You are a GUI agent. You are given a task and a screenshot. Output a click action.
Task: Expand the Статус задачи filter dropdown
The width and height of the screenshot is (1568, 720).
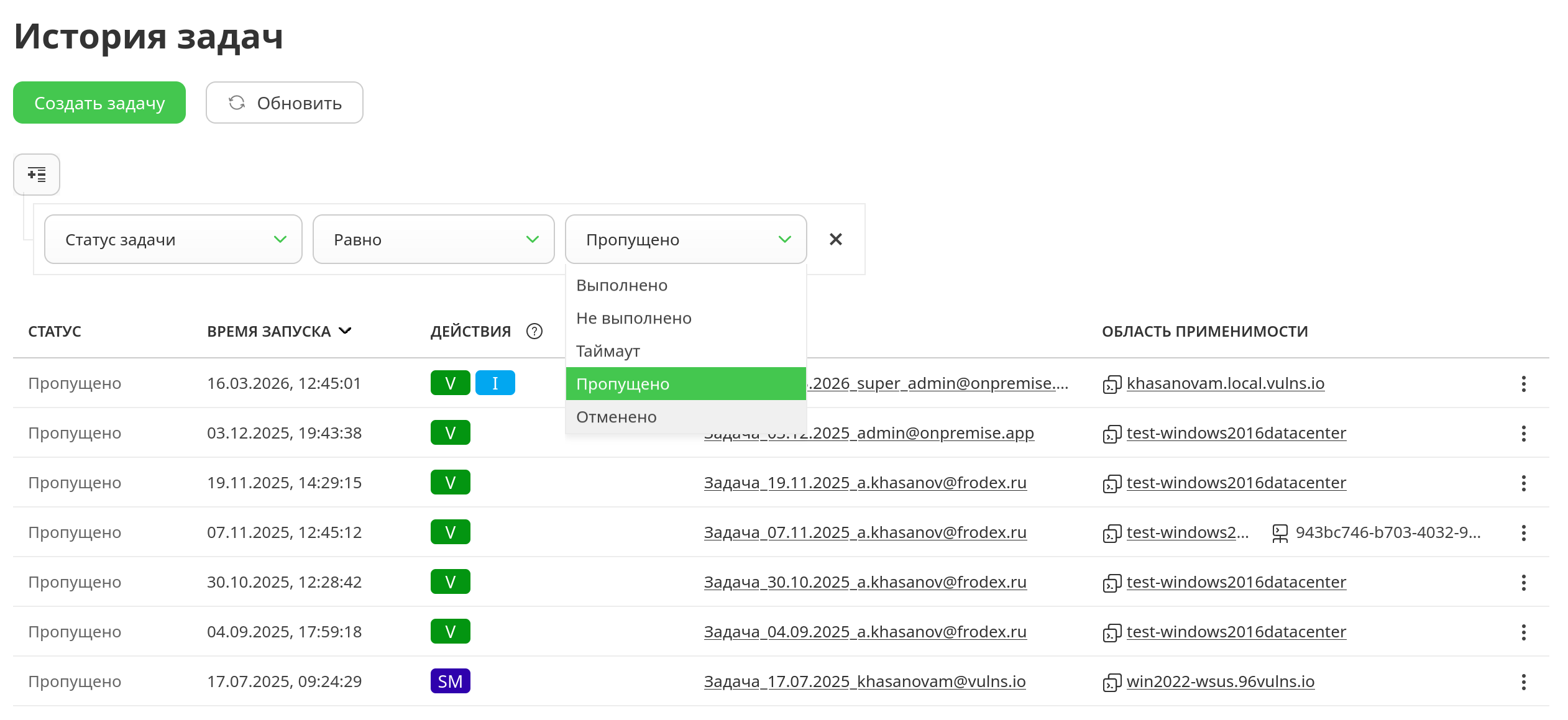(173, 239)
